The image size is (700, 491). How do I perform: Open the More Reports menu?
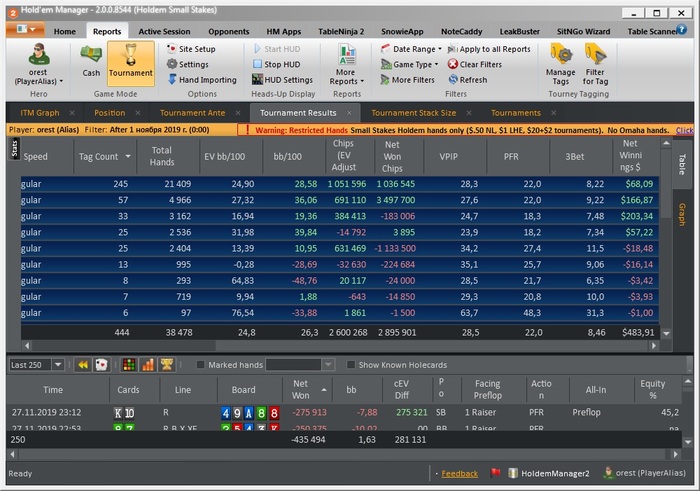click(346, 64)
